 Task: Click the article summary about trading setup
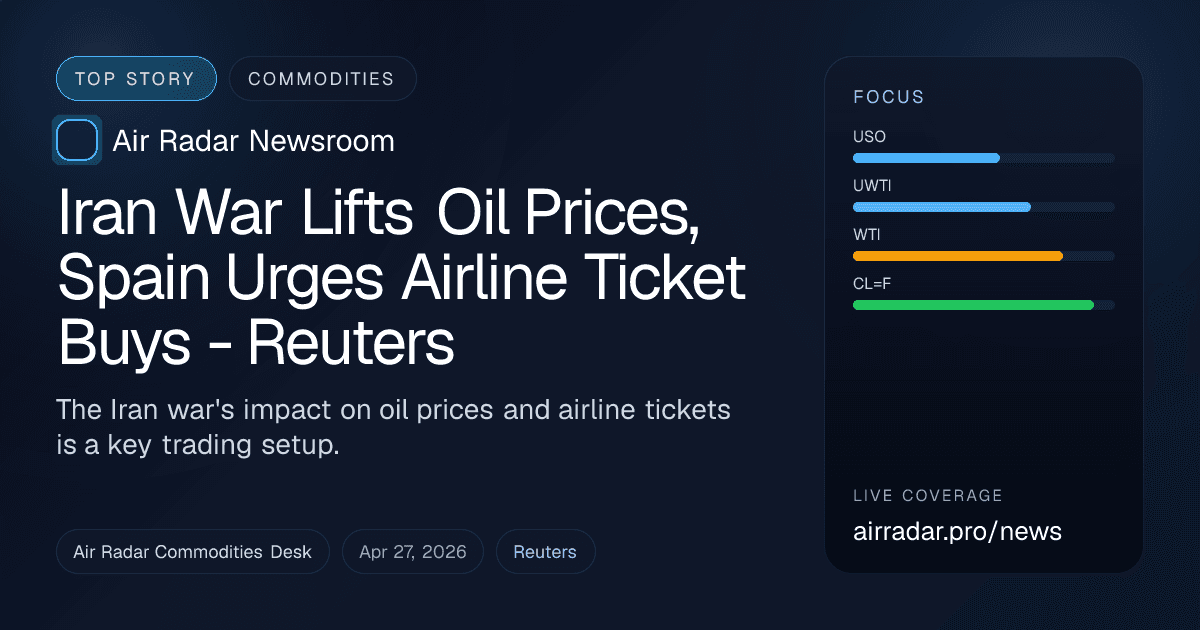(394, 427)
